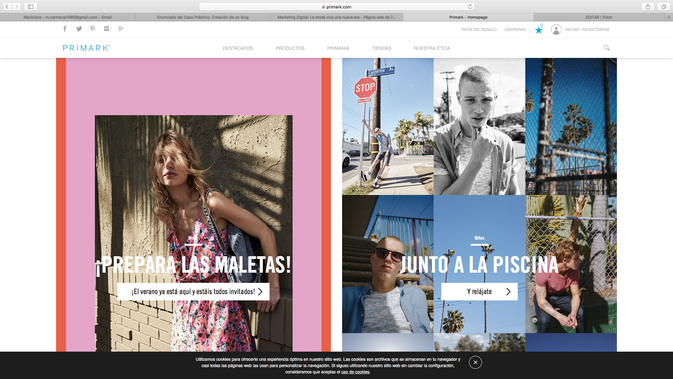Open the TIENDAS menu
673x379 pixels.
click(382, 48)
